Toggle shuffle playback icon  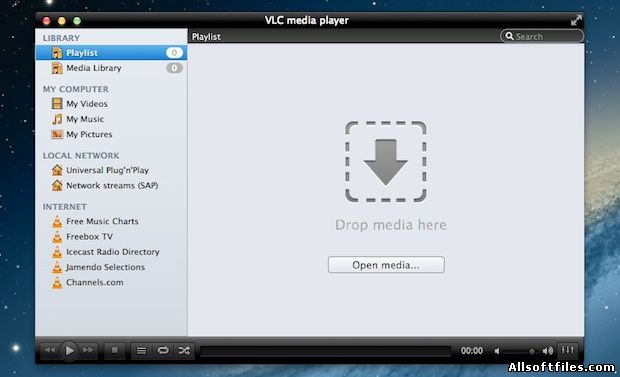(x=184, y=350)
